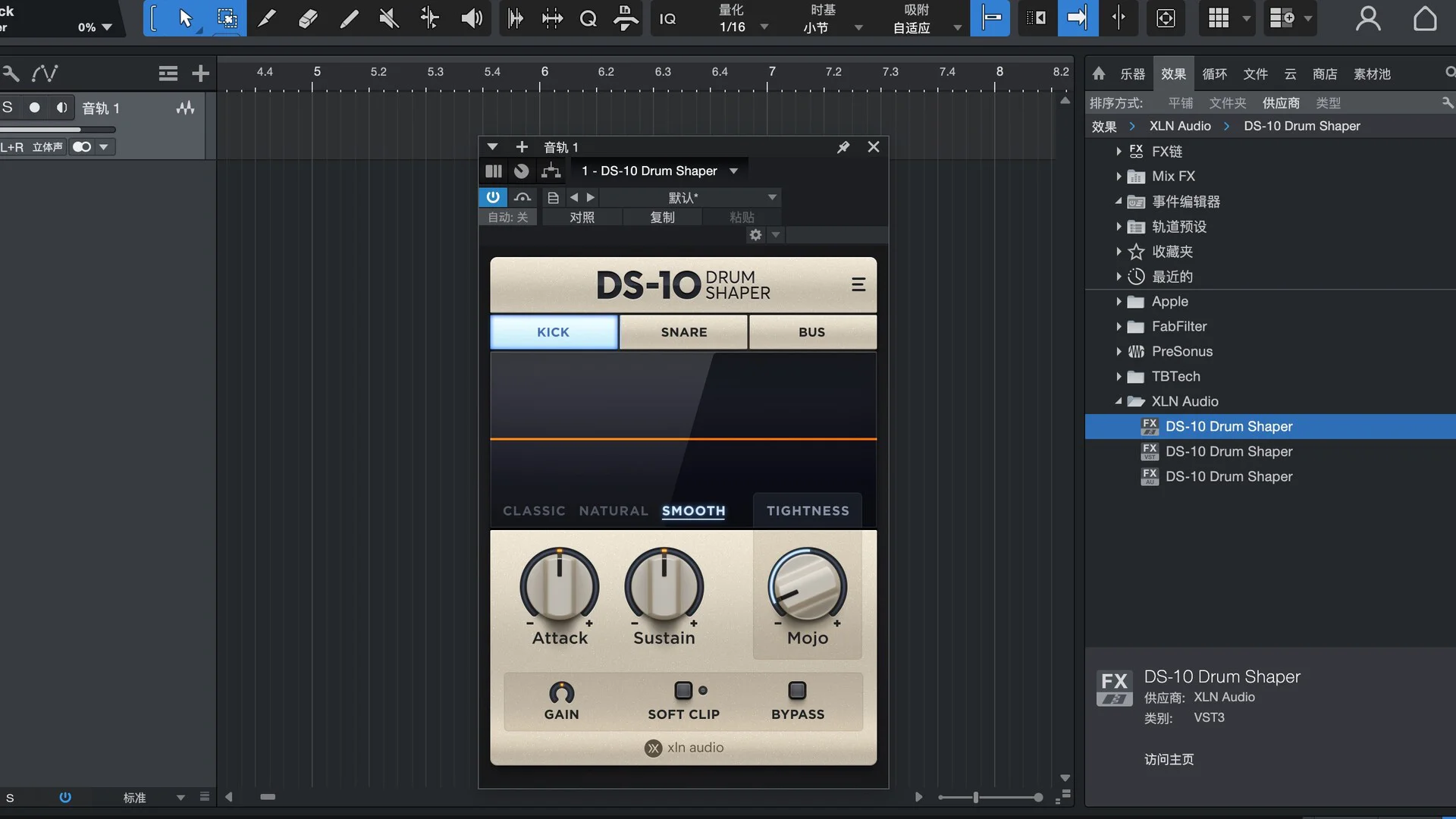
Task: Adjust the Attack knob
Action: (x=560, y=586)
